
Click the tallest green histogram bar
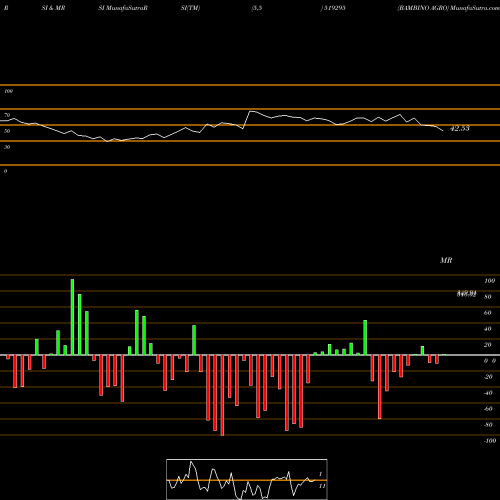coord(72,317)
